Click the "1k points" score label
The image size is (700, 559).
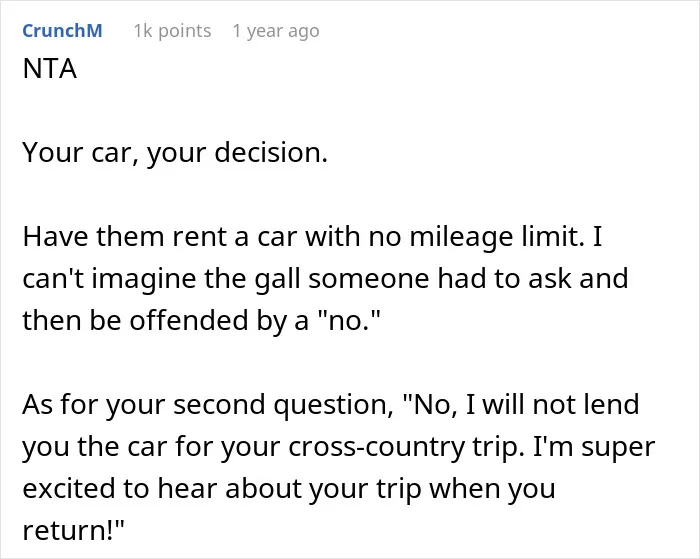pyautogui.click(x=172, y=31)
